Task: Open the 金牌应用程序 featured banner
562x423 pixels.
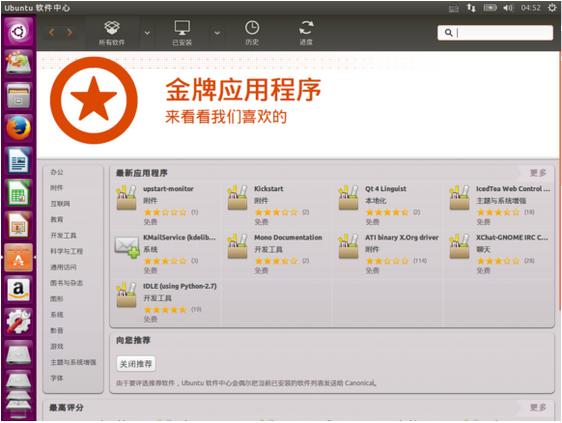Action: [x=298, y=105]
